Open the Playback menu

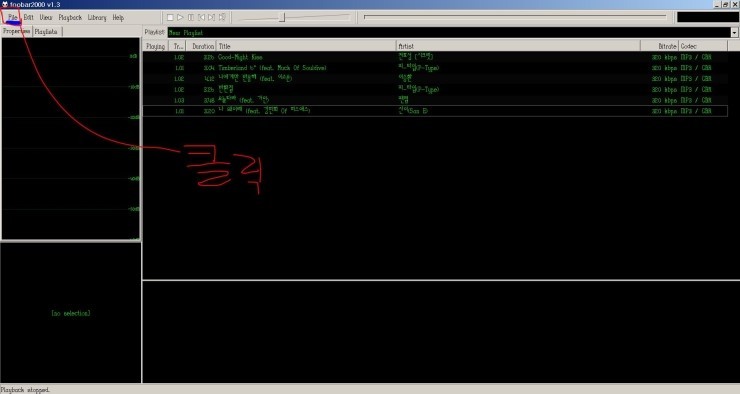[x=70, y=17]
